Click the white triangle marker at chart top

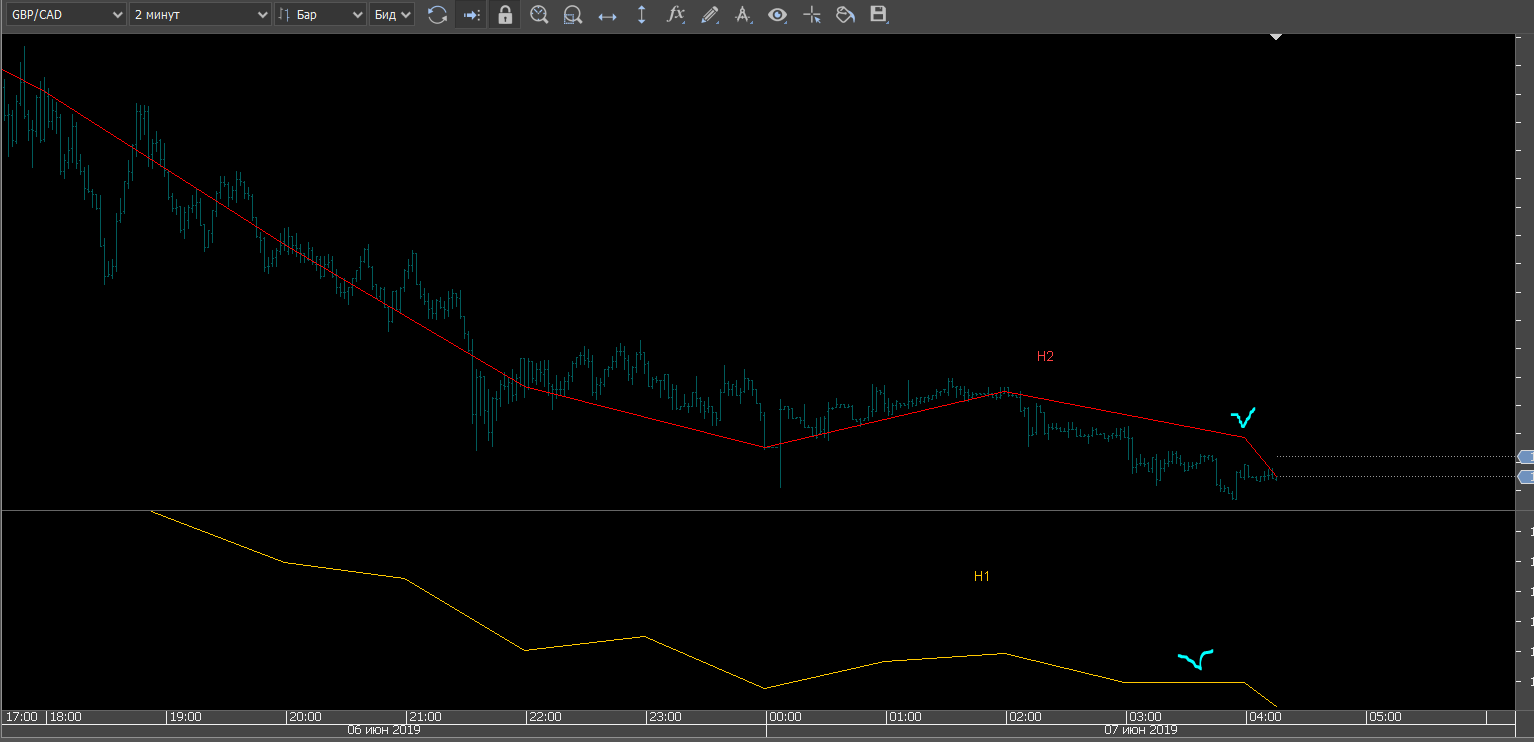point(1276,37)
